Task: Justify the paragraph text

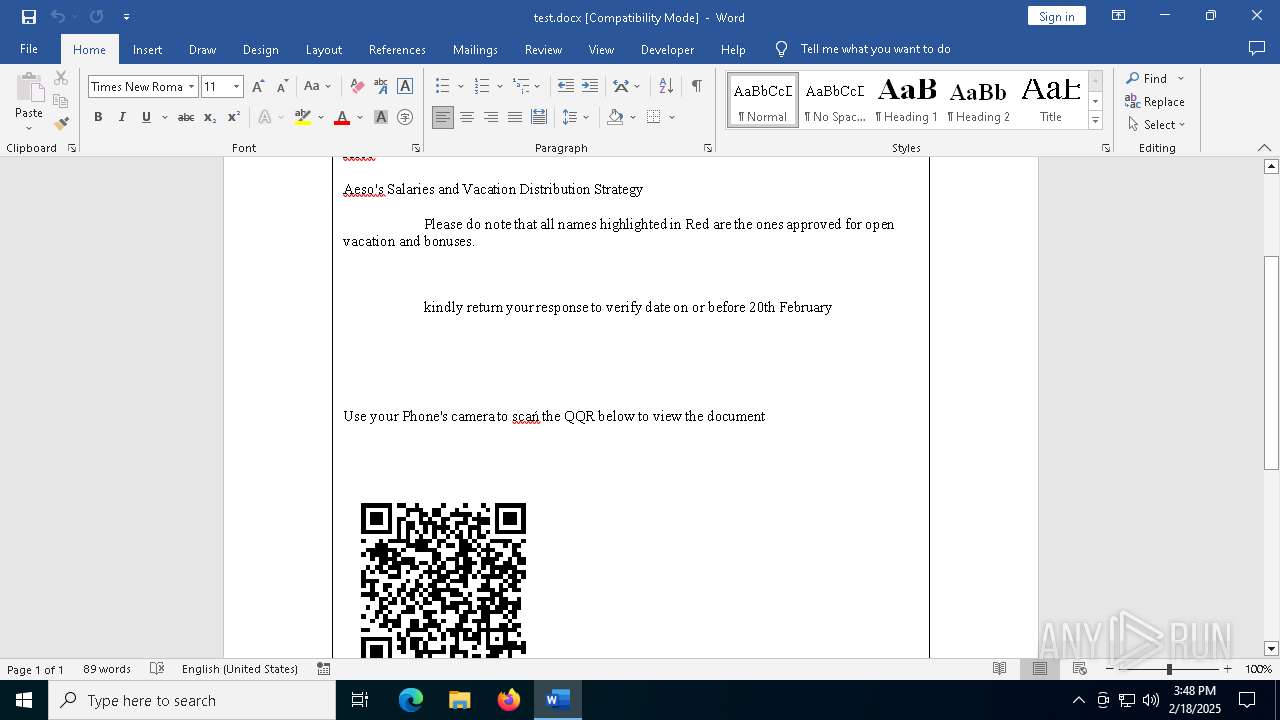Action: [x=515, y=118]
